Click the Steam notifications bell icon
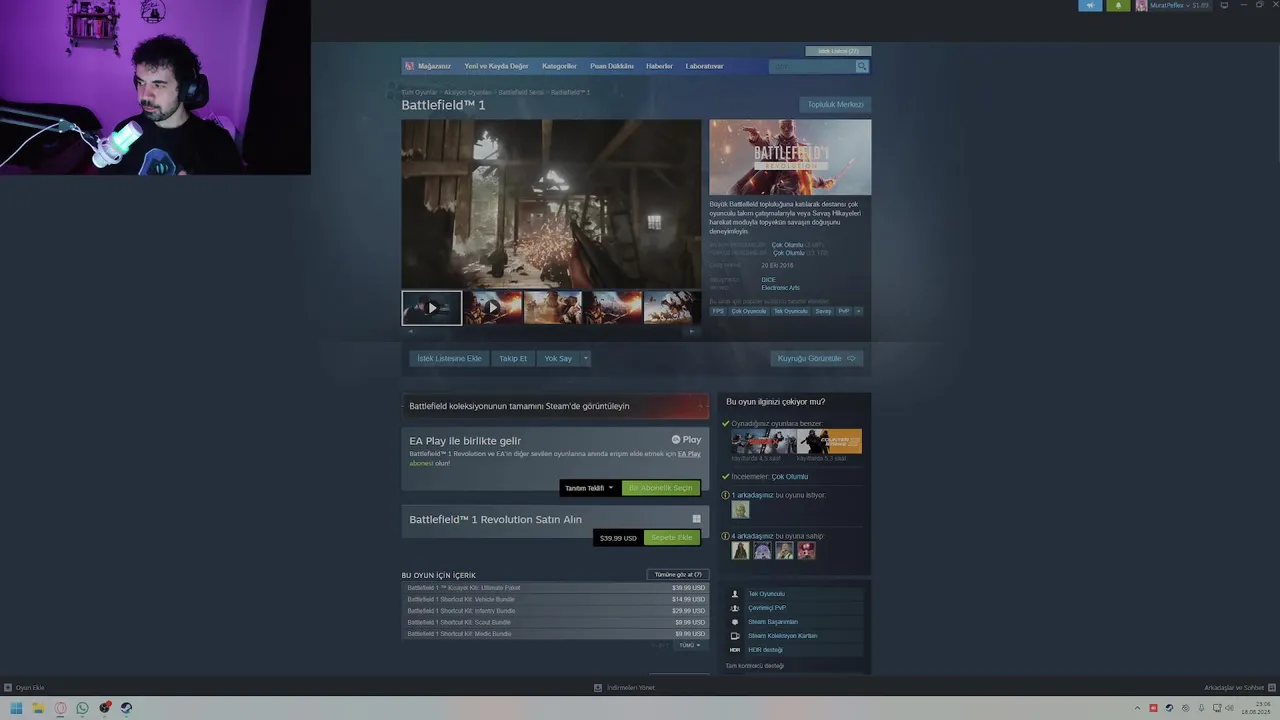Image resolution: width=1280 pixels, height=720 pixels. click(1118, 6)
